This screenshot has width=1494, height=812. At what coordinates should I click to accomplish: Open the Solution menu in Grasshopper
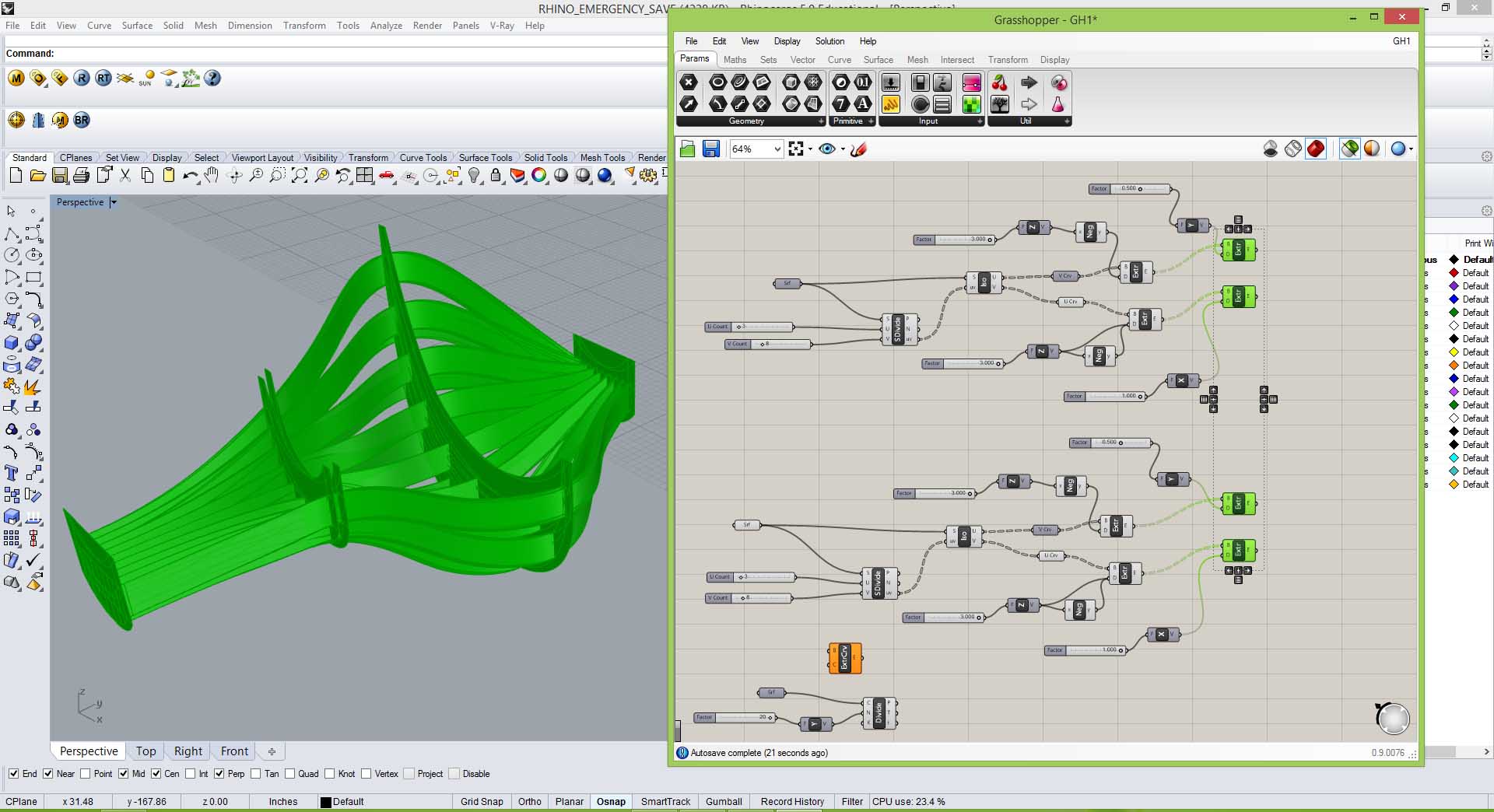coord(829,41)
